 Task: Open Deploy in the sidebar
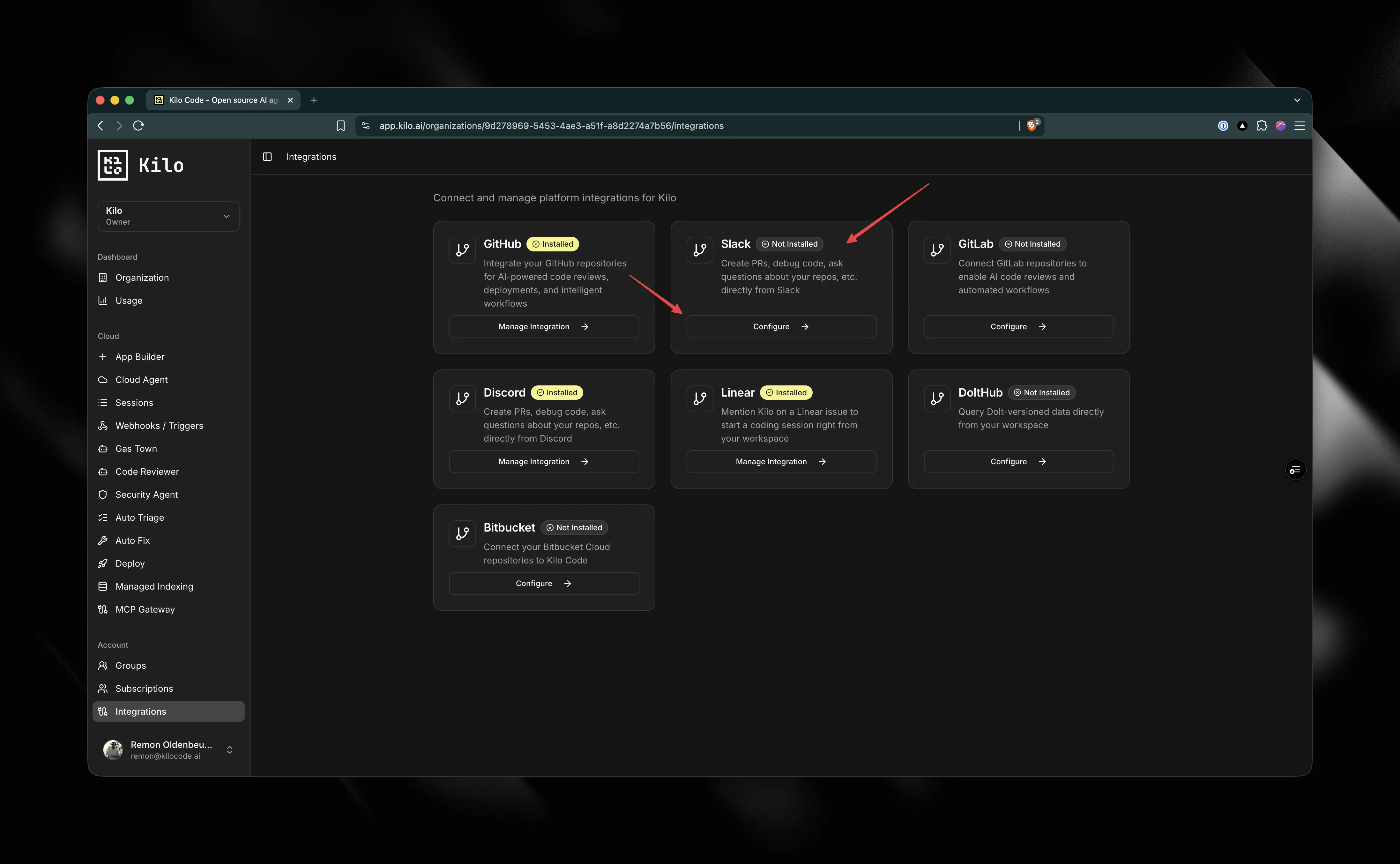[x=168, y=563]
